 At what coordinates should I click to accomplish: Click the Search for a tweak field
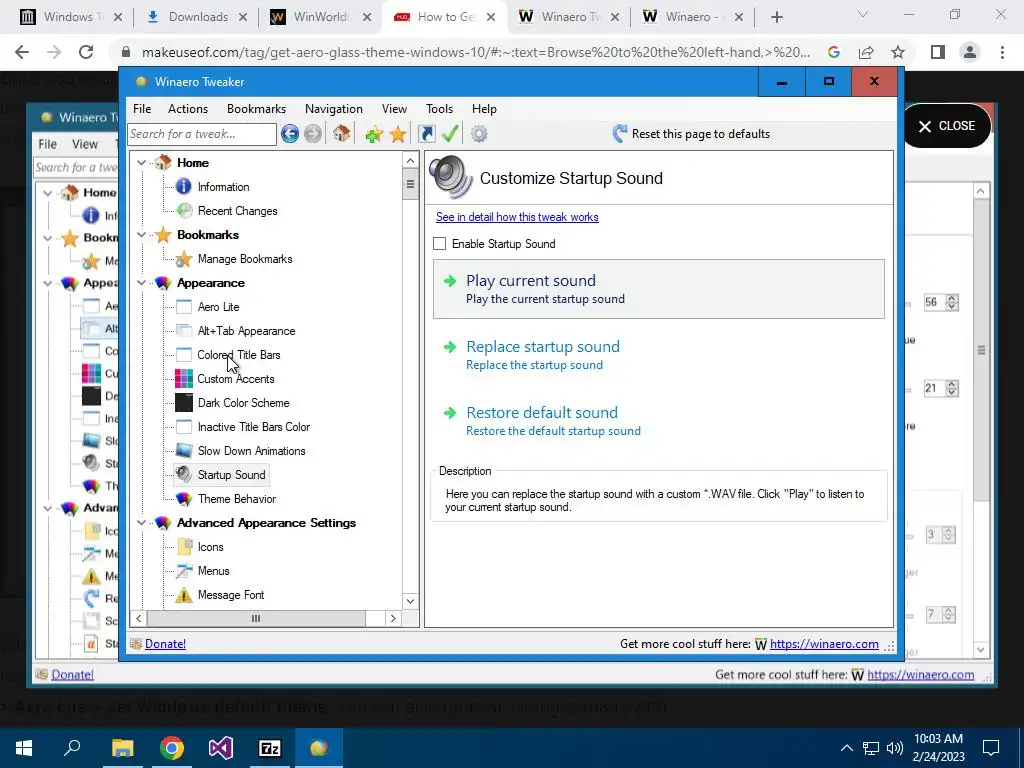[202, 134]
